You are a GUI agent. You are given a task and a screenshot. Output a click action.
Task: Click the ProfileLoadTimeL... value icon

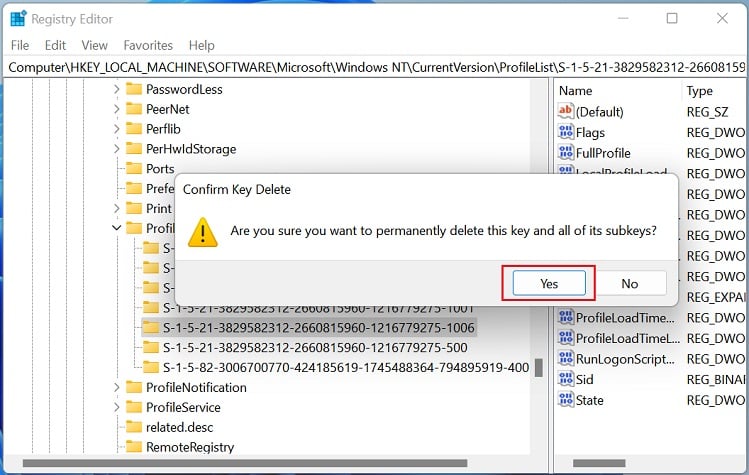[x=566, y=337]
